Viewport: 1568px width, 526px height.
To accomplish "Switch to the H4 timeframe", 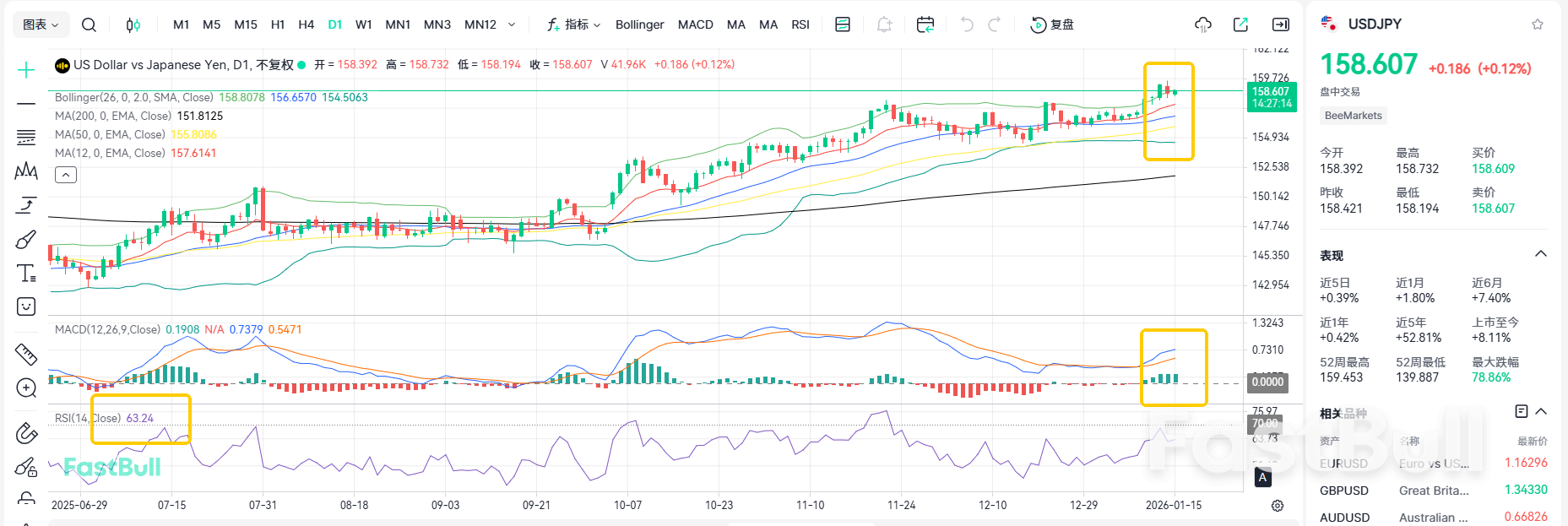I will [x=306, y=25].
